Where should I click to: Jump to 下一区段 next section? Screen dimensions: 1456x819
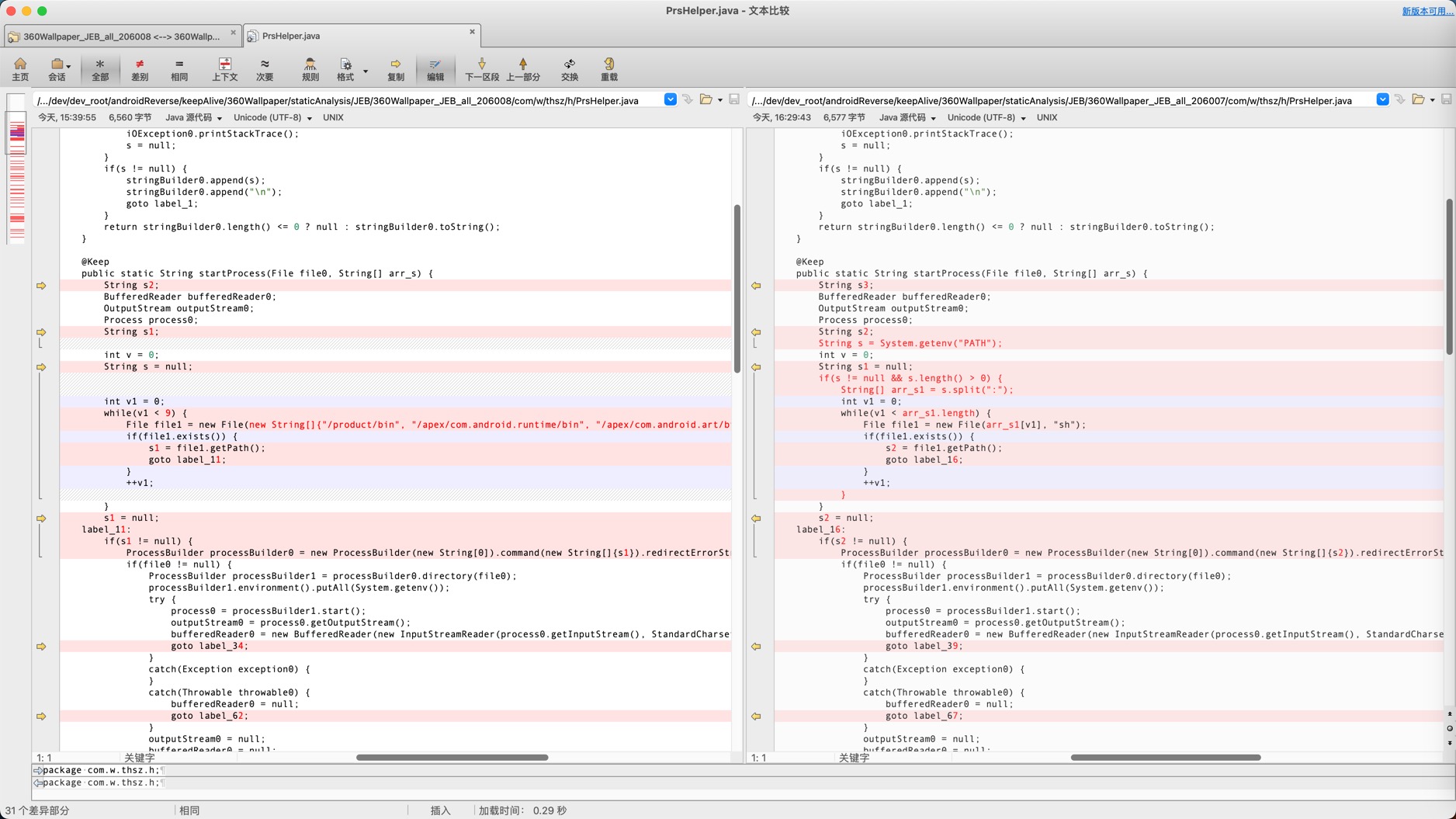[482, 69]
